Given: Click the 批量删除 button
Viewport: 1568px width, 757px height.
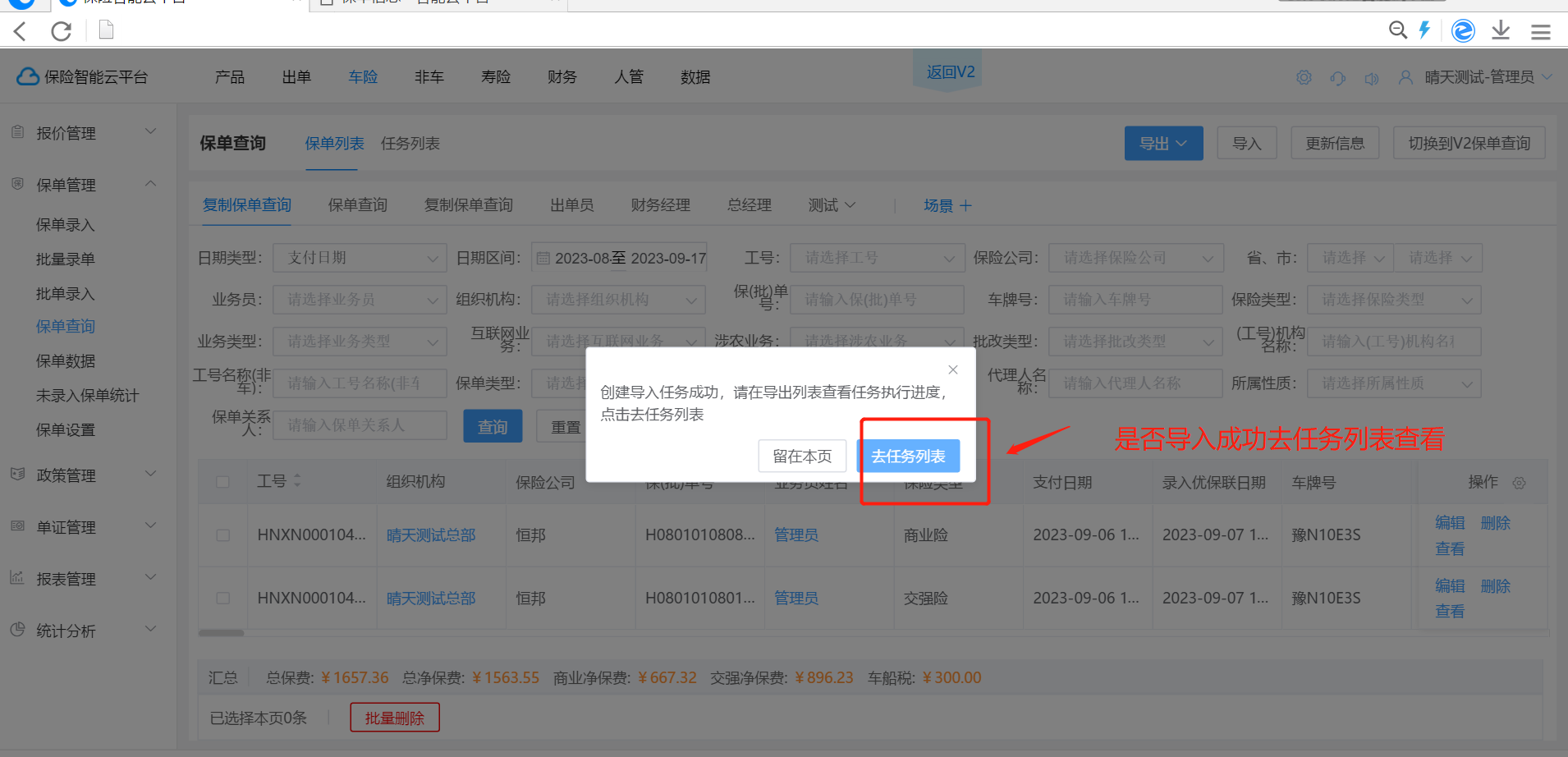Looking at the screenshot, I should tap(395, 718).
